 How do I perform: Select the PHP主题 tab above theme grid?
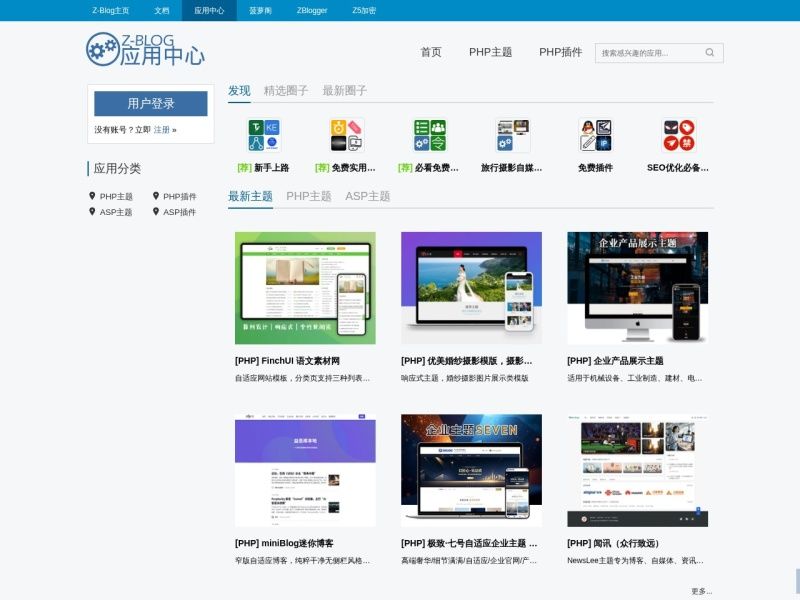[x=309, y=196]
